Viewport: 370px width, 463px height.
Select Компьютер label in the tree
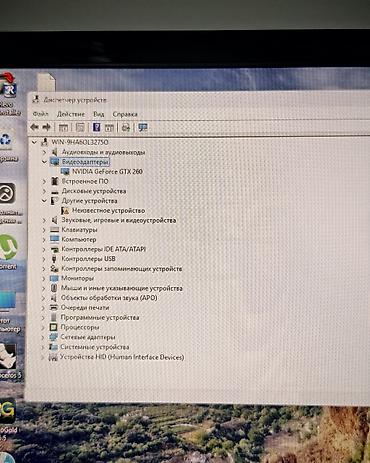(79, 239)
